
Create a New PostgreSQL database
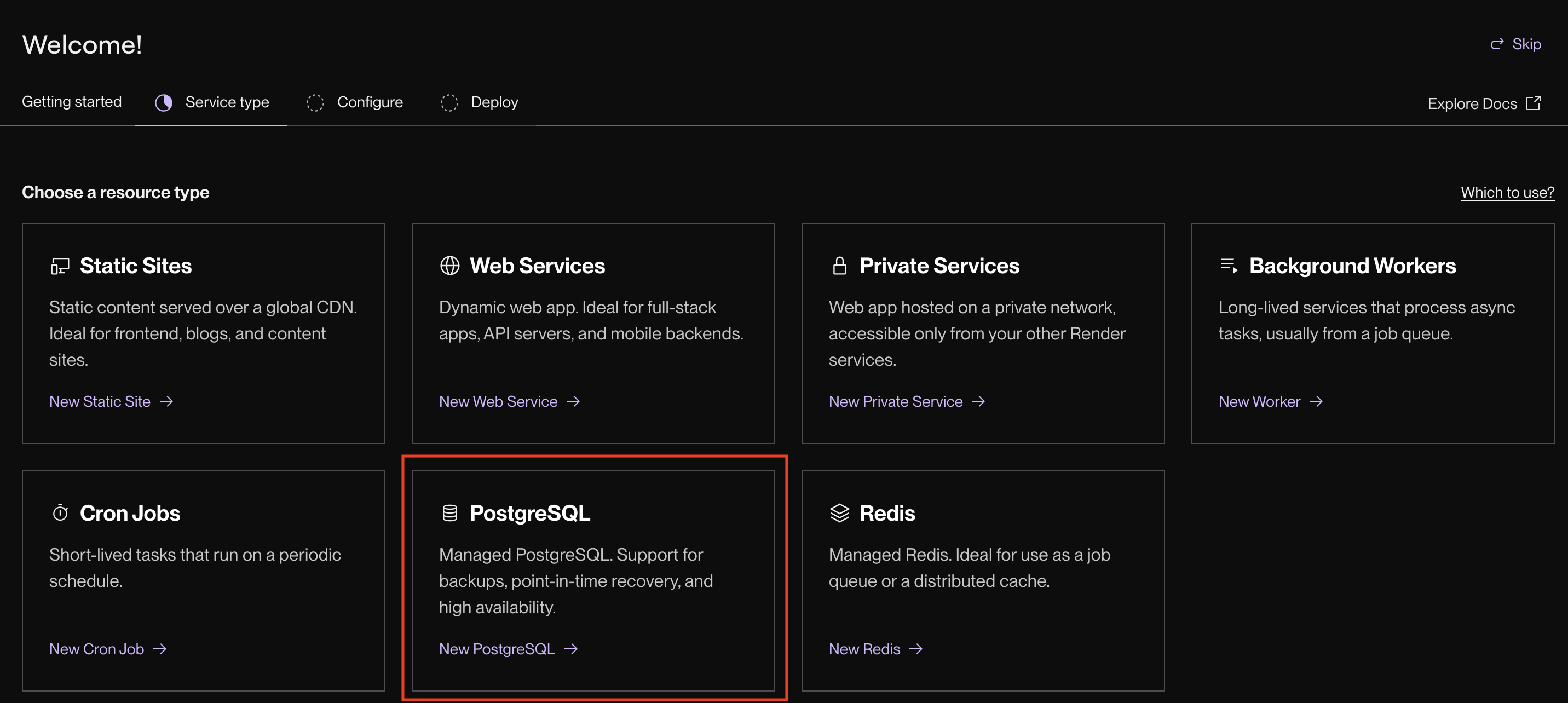coord(508,649)
